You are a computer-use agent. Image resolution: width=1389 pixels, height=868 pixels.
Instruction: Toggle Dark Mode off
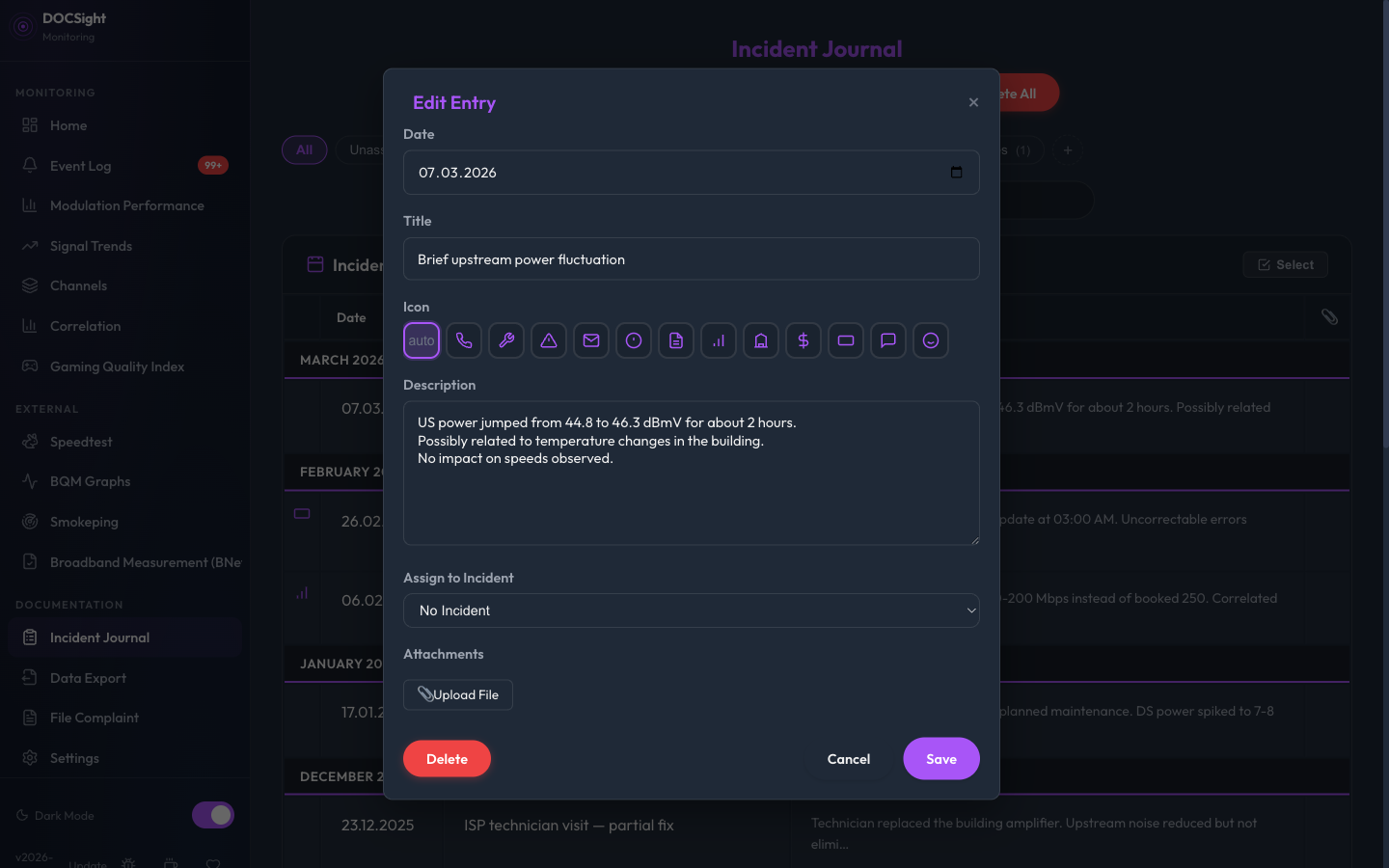pyautogui.click(x=212, y=815)
